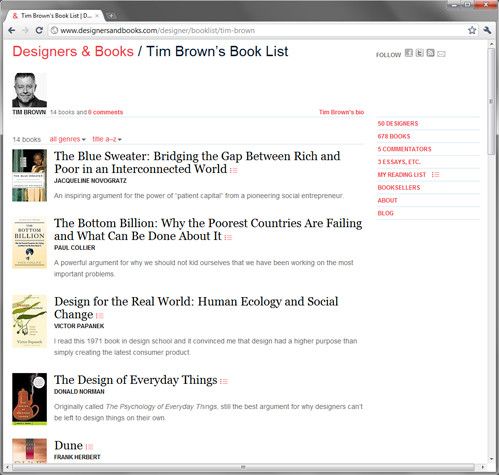Viewport: 499px width, 475px height.
Task: Open the Chrome wrench menu
Action: click(x=487, y=30)
